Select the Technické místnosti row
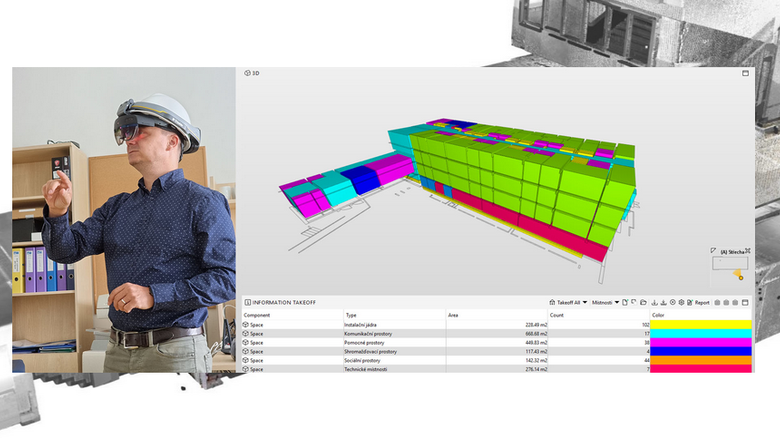The width and height of the screenshot is (780, 438). 366,369
